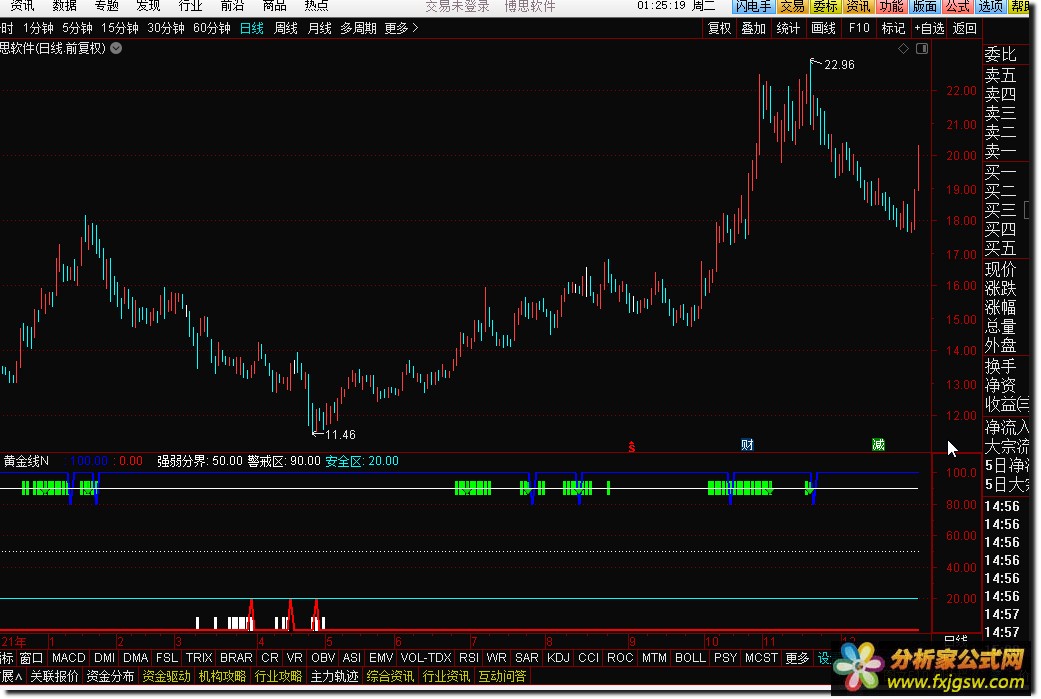Viewport: 1041px width, 699px height.
Task: Select 1分钟 timeframe
Action: coord(38,29)
